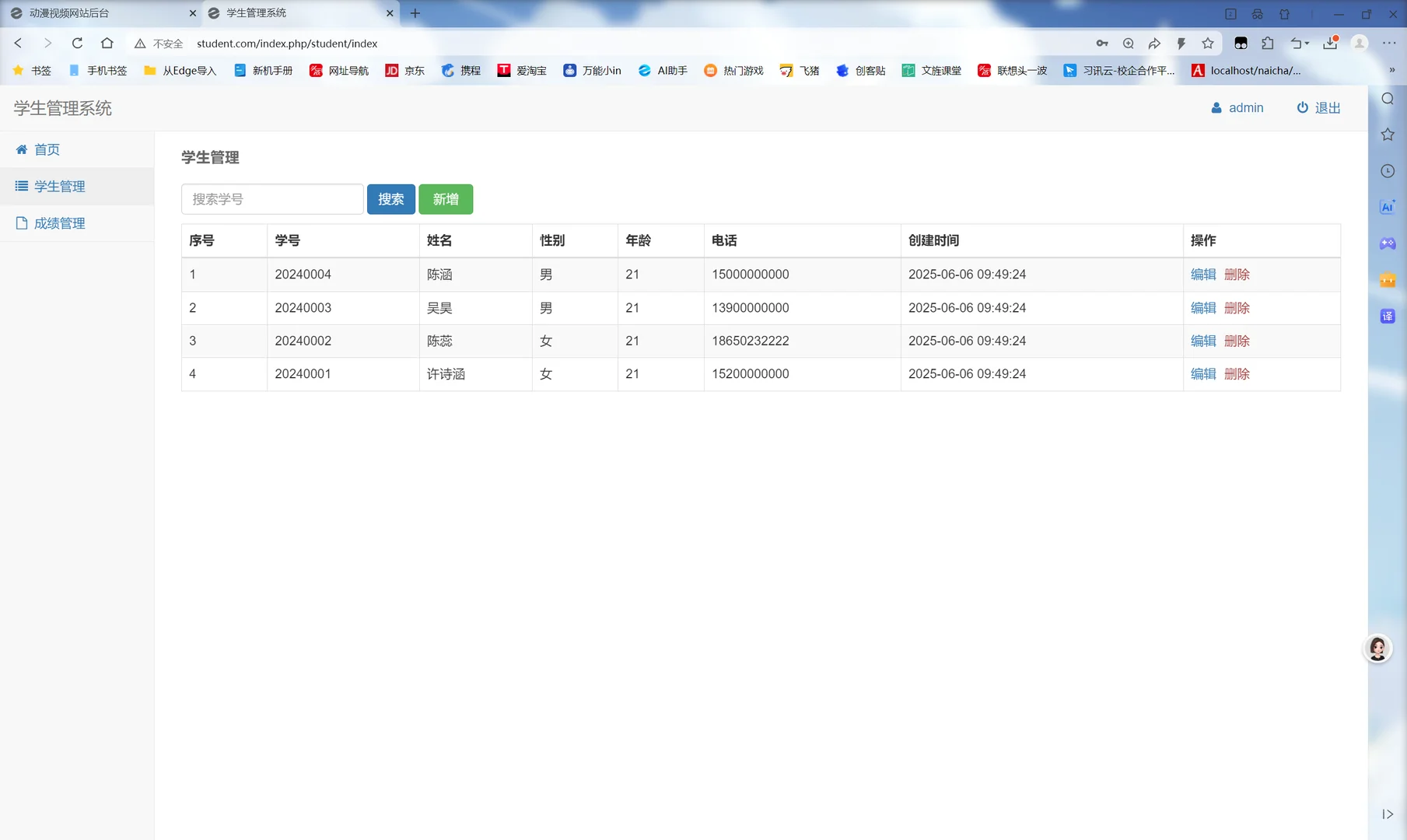
Task: Open the translate tool in the sidebar
Action: pos(1387,316)
